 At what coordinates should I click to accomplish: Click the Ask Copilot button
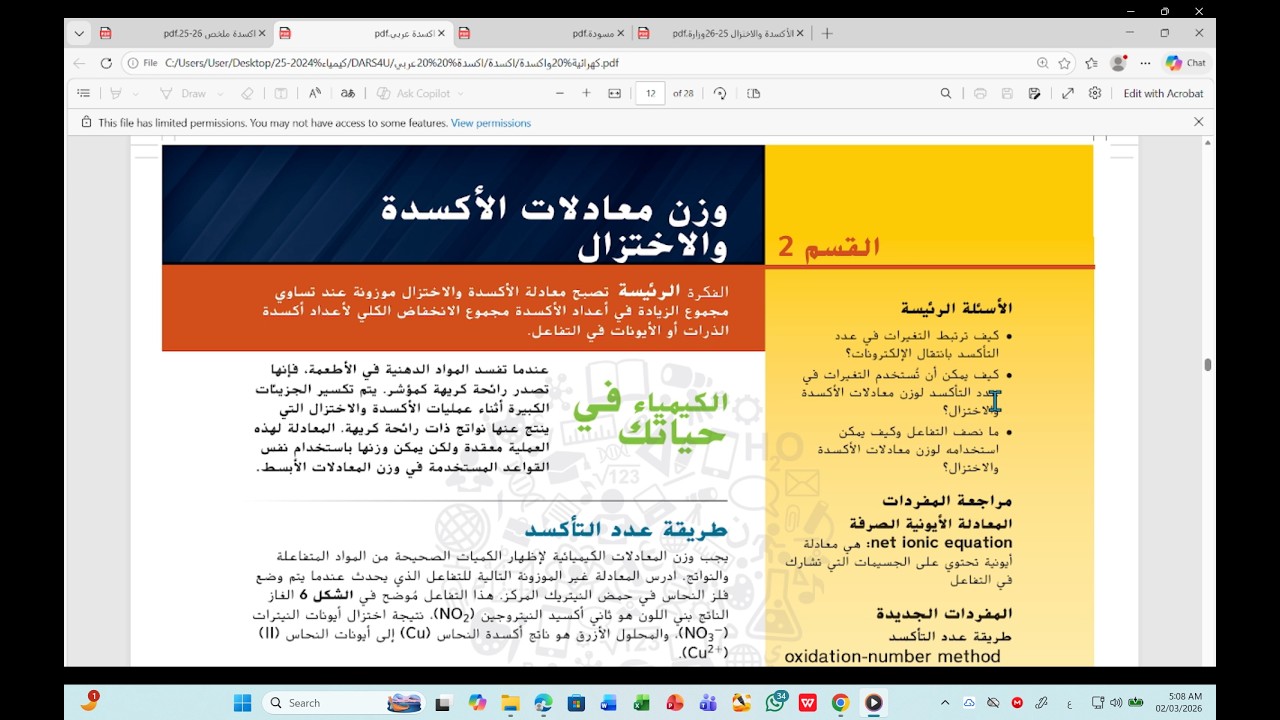(x=413, y=93)
